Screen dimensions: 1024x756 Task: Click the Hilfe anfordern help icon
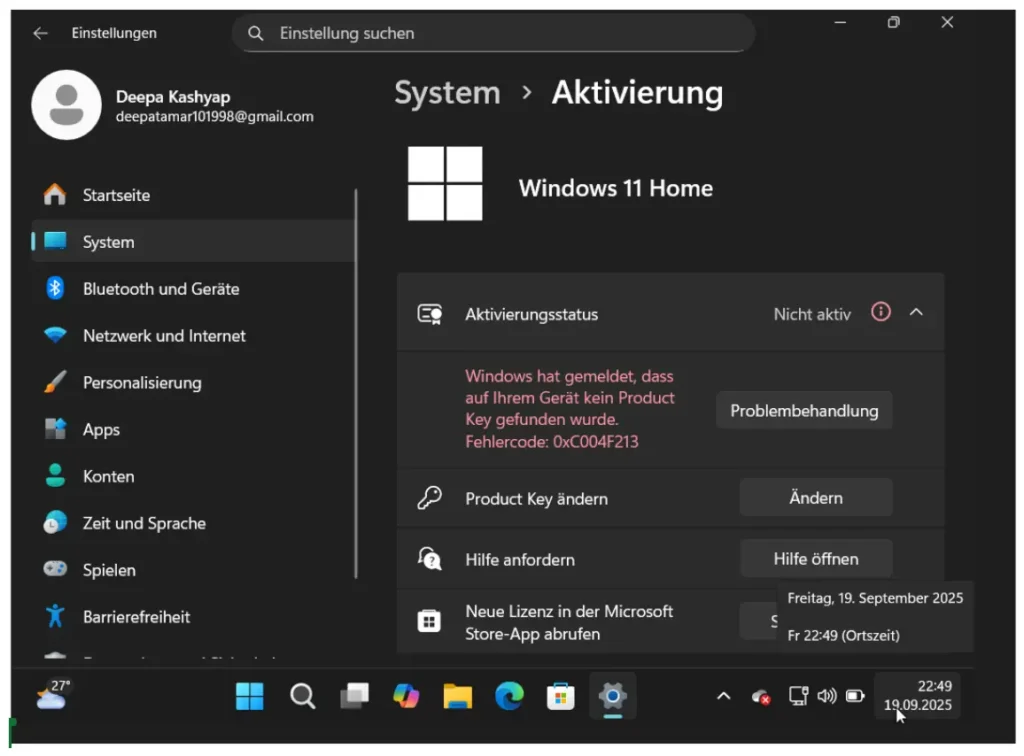coord(429,559)
